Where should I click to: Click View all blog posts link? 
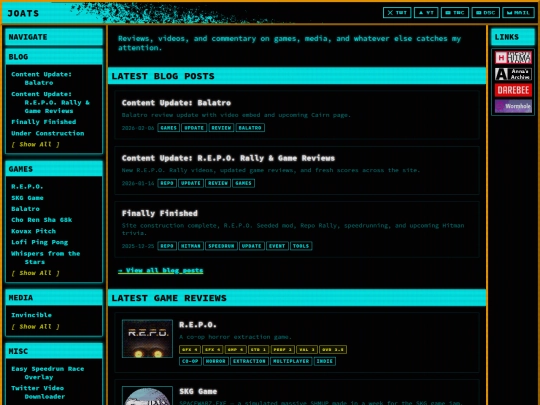click(x=160, y=270)
